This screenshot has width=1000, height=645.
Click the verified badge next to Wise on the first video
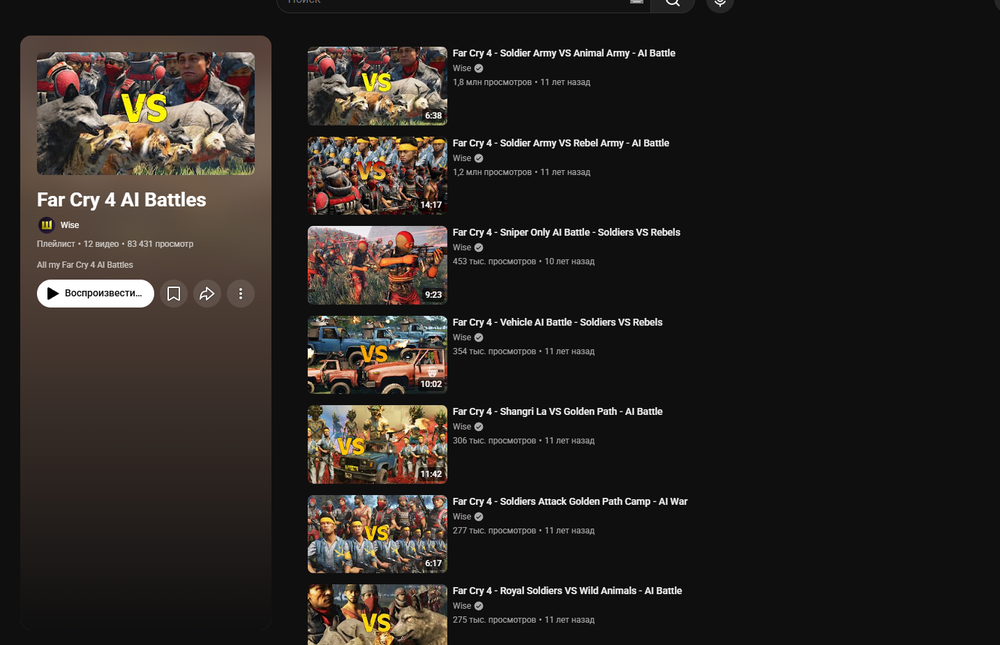click(478, 68)
